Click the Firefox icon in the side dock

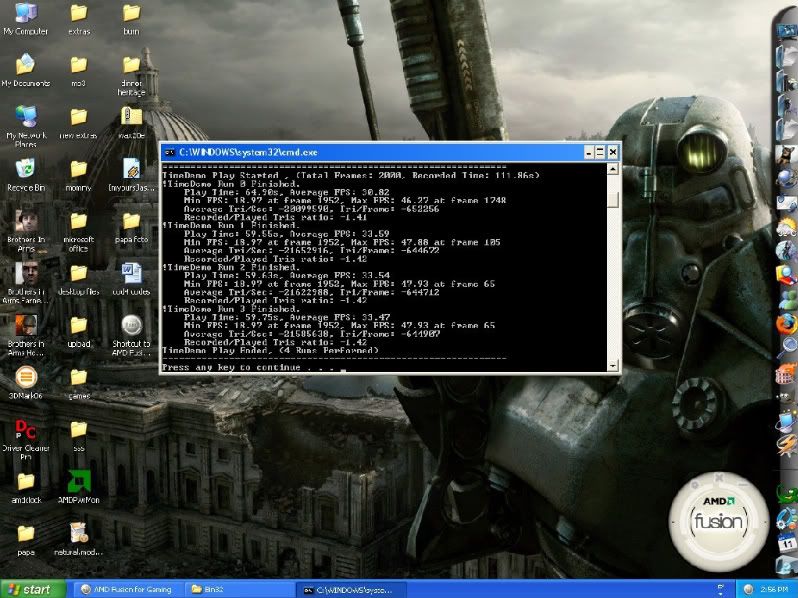[787, 323]
